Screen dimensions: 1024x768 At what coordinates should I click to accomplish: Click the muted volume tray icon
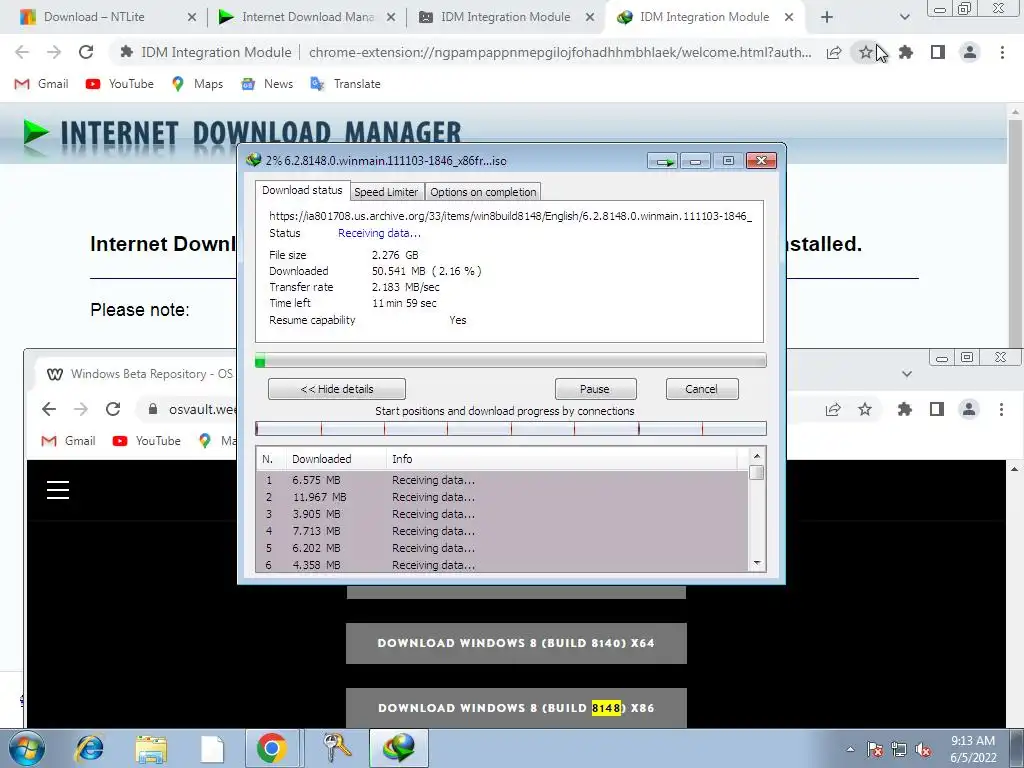tap(923, 750)
